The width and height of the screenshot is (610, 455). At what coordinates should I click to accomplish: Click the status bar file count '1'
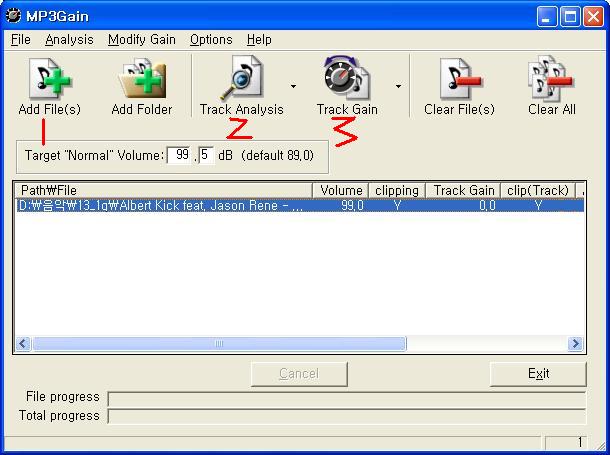[x=580, y=442]
